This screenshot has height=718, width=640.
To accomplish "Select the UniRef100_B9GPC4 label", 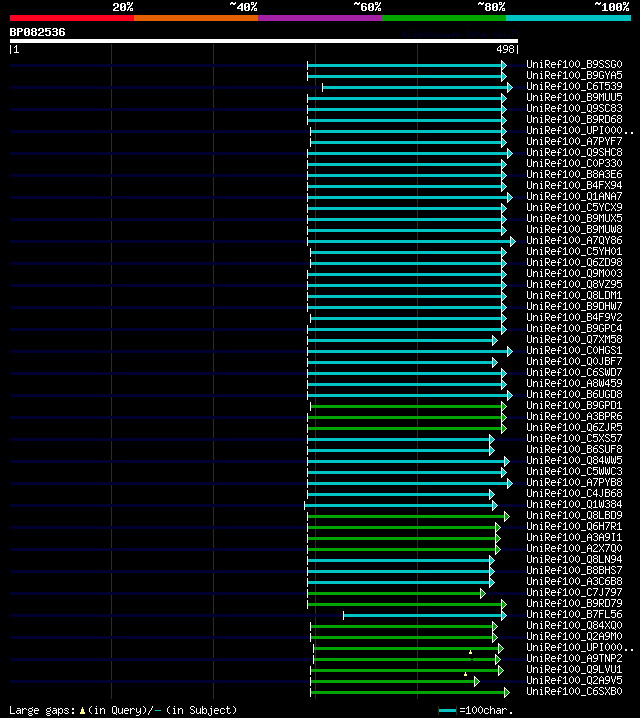I will [574, 328].
